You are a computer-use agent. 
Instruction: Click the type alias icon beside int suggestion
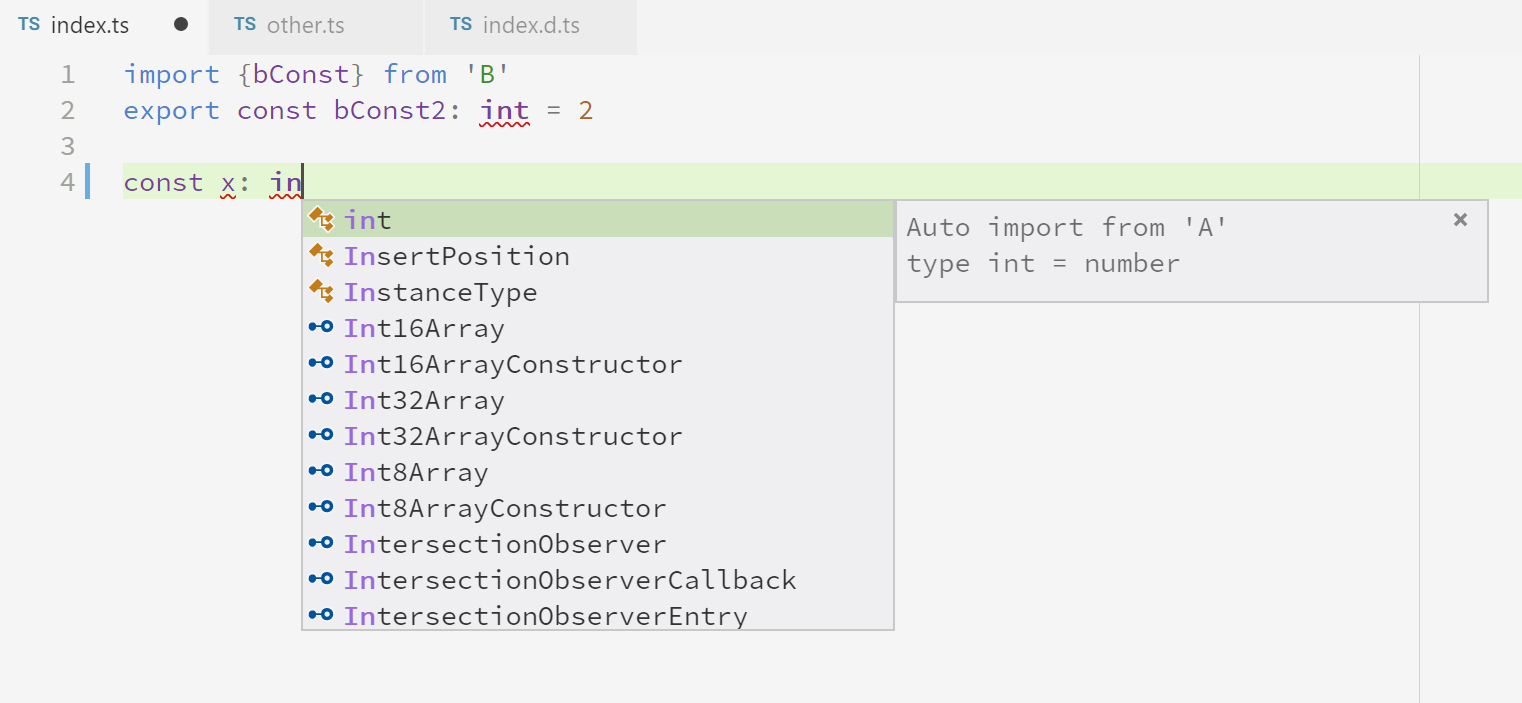[x=322, y=218]
